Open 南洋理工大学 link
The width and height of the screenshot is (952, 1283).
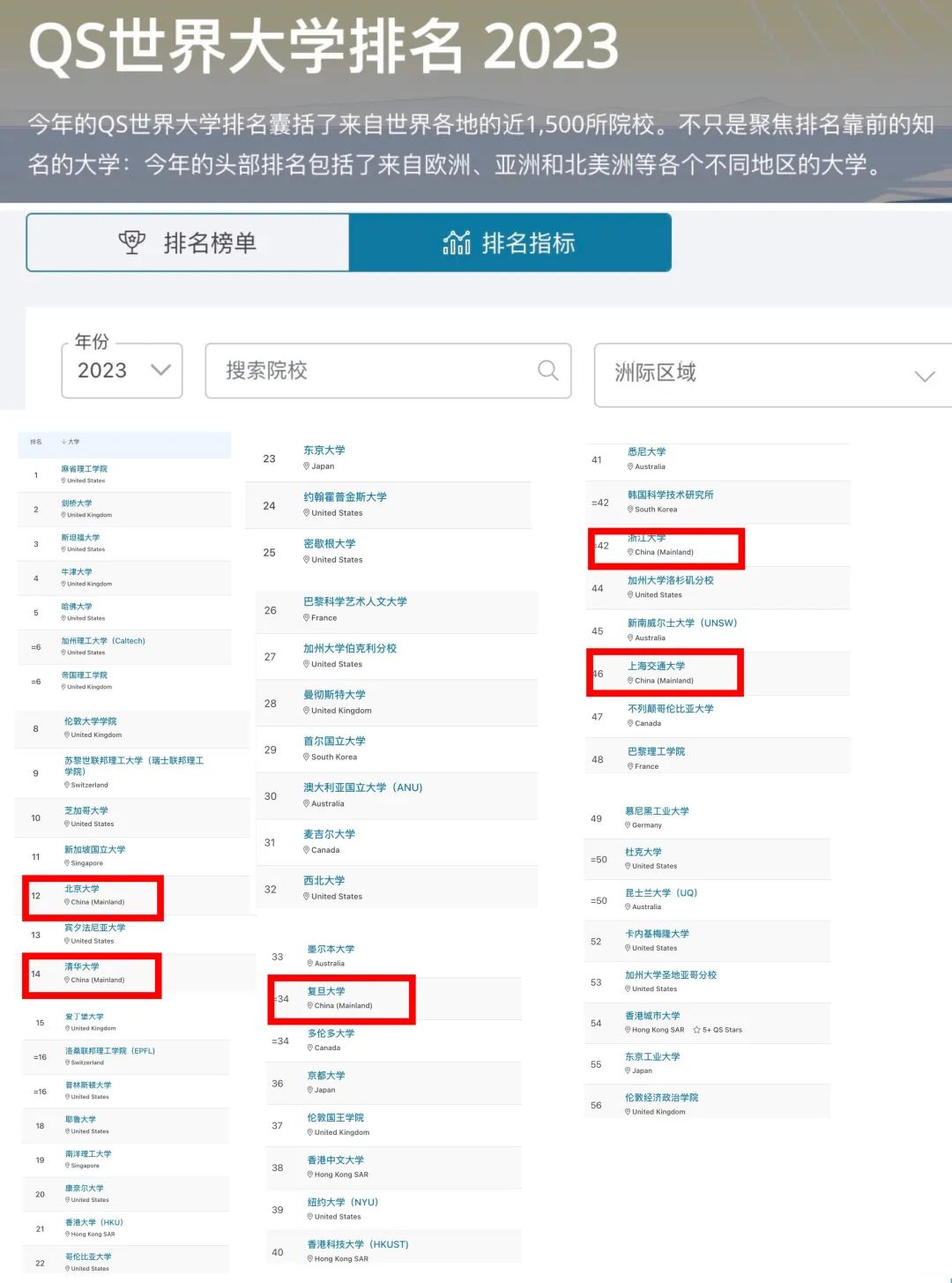(88, 1154)
